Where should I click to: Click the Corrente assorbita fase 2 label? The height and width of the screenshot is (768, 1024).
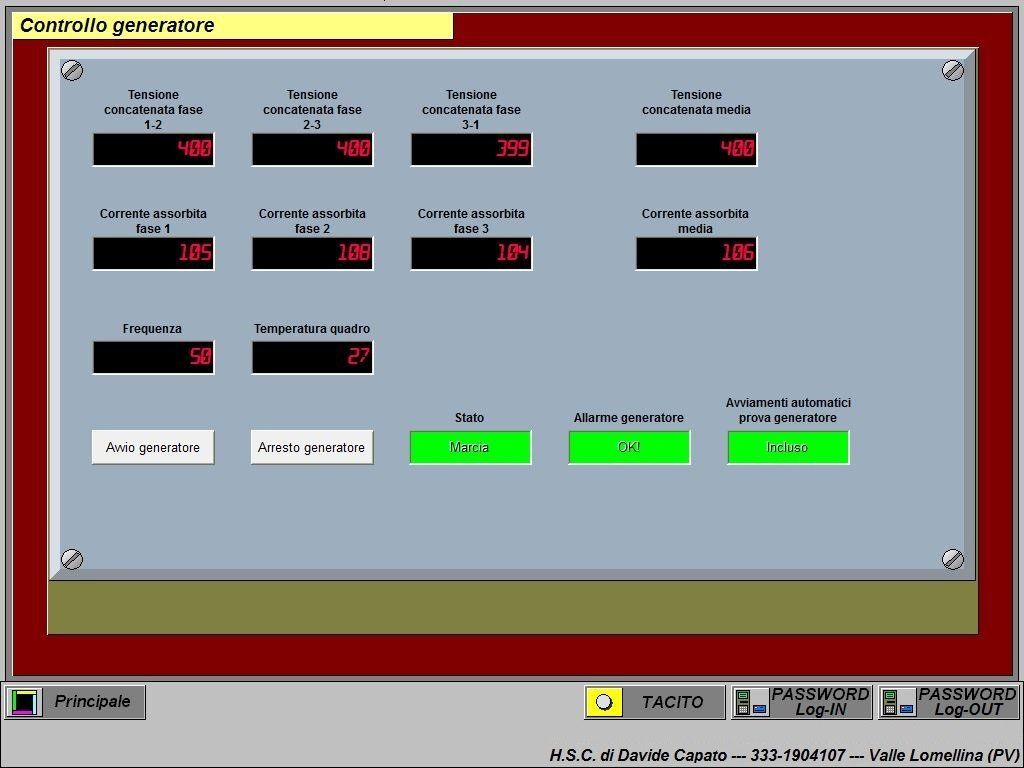pyautogui.click(x=312, y=221)
